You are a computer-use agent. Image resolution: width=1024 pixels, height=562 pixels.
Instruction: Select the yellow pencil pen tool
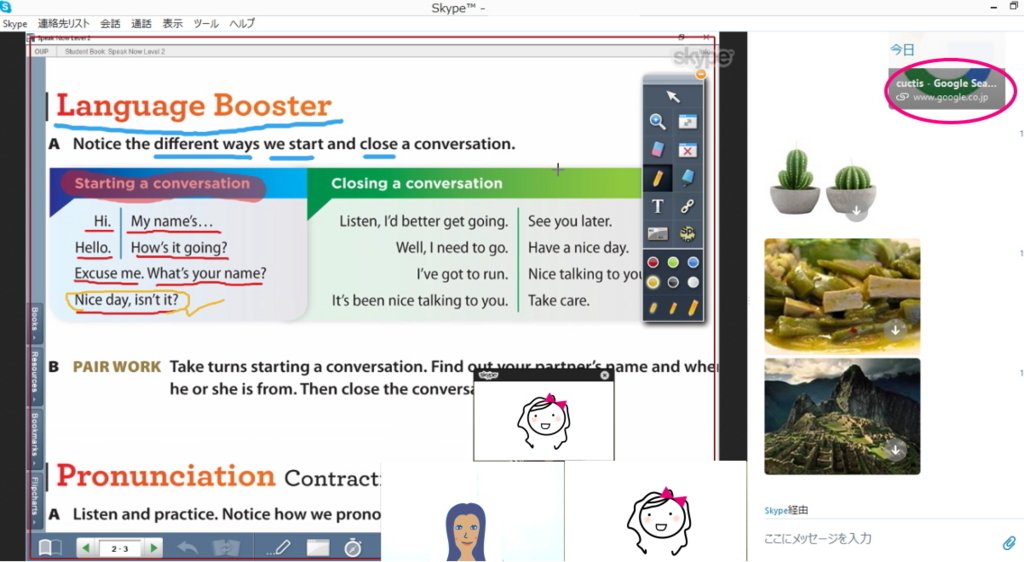658,178
